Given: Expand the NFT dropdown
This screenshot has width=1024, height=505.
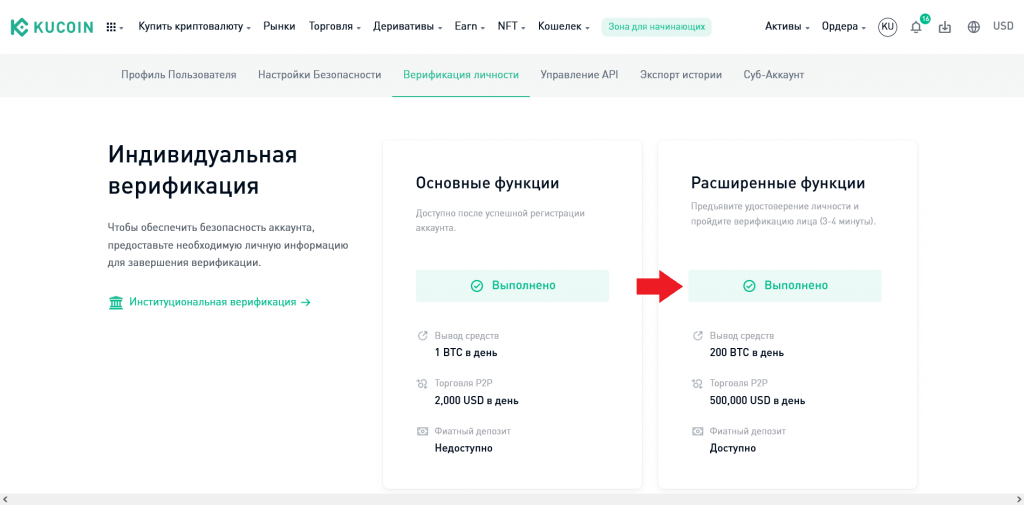Looking at the screenshot, I should coord(512,27).
